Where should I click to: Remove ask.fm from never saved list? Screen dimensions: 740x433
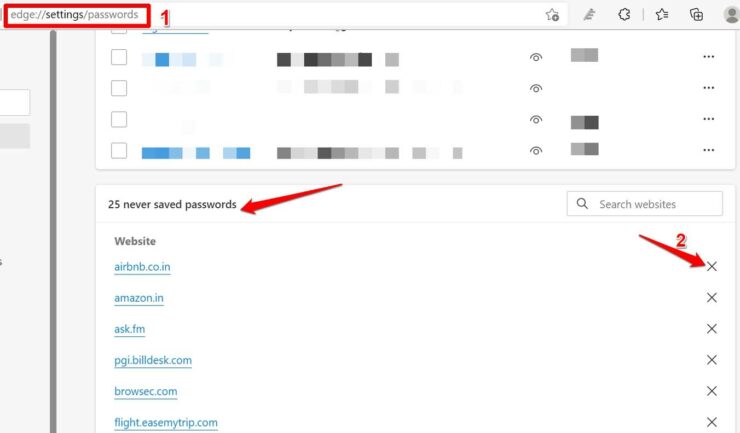(x=712, y=329)
